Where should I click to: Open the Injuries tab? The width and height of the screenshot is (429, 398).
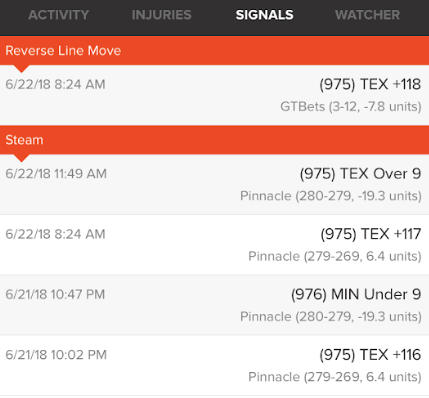162,15
